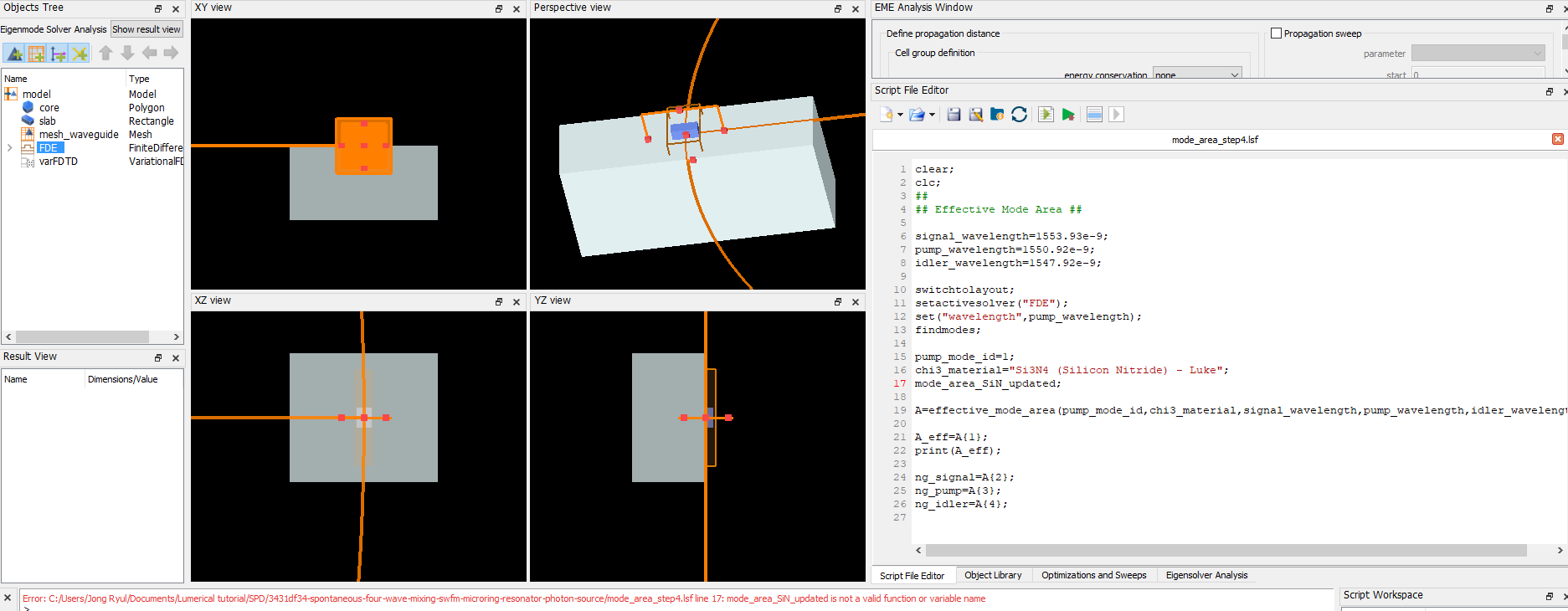Undock Script File Editor panel
Screen dimensions: 1568x611
click(1550, 91)
